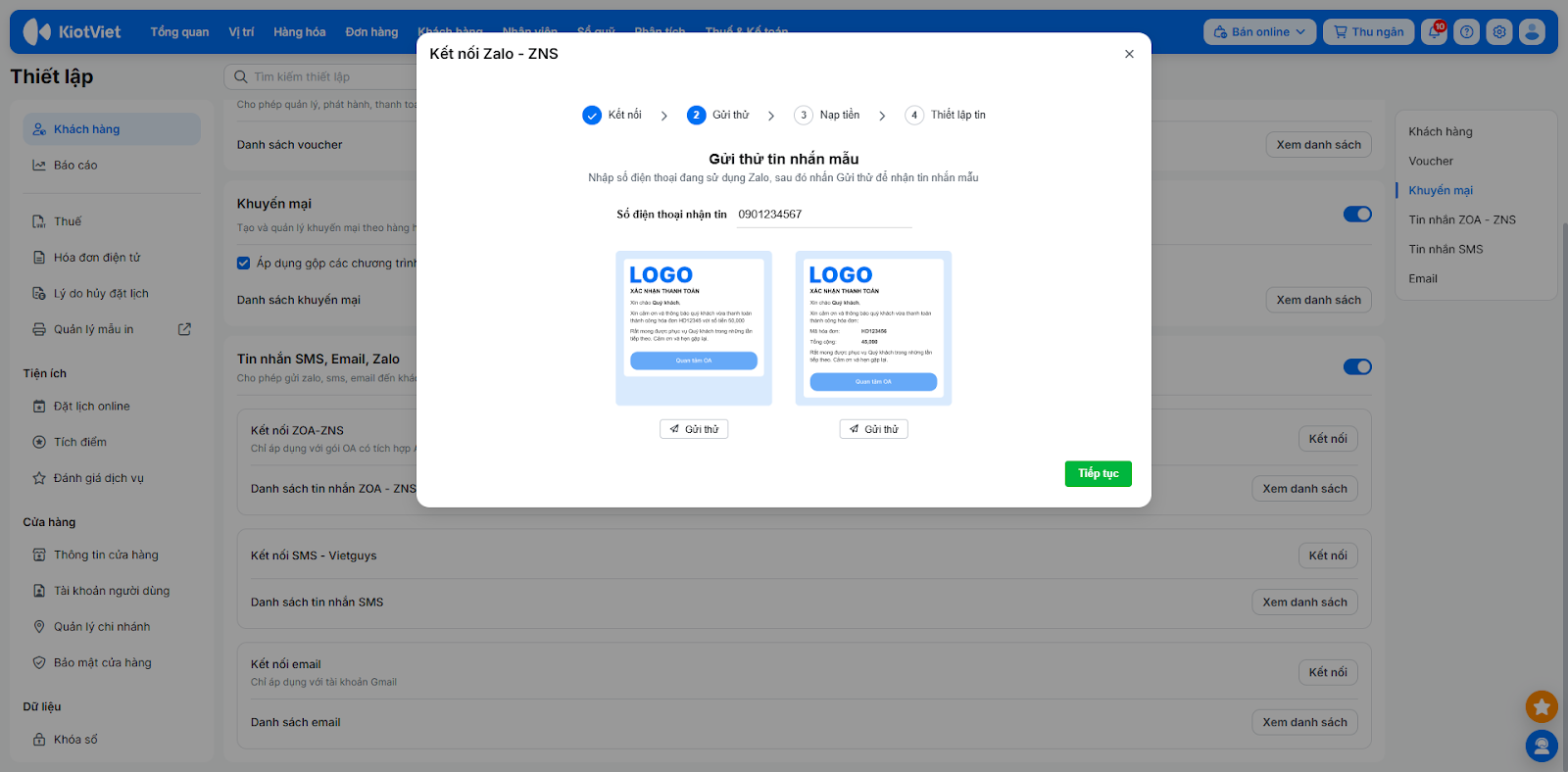The height and width of the screenshot is (772, 1568).
Task: Click the Báo cáo chart icon
Action: pos(39,166)
